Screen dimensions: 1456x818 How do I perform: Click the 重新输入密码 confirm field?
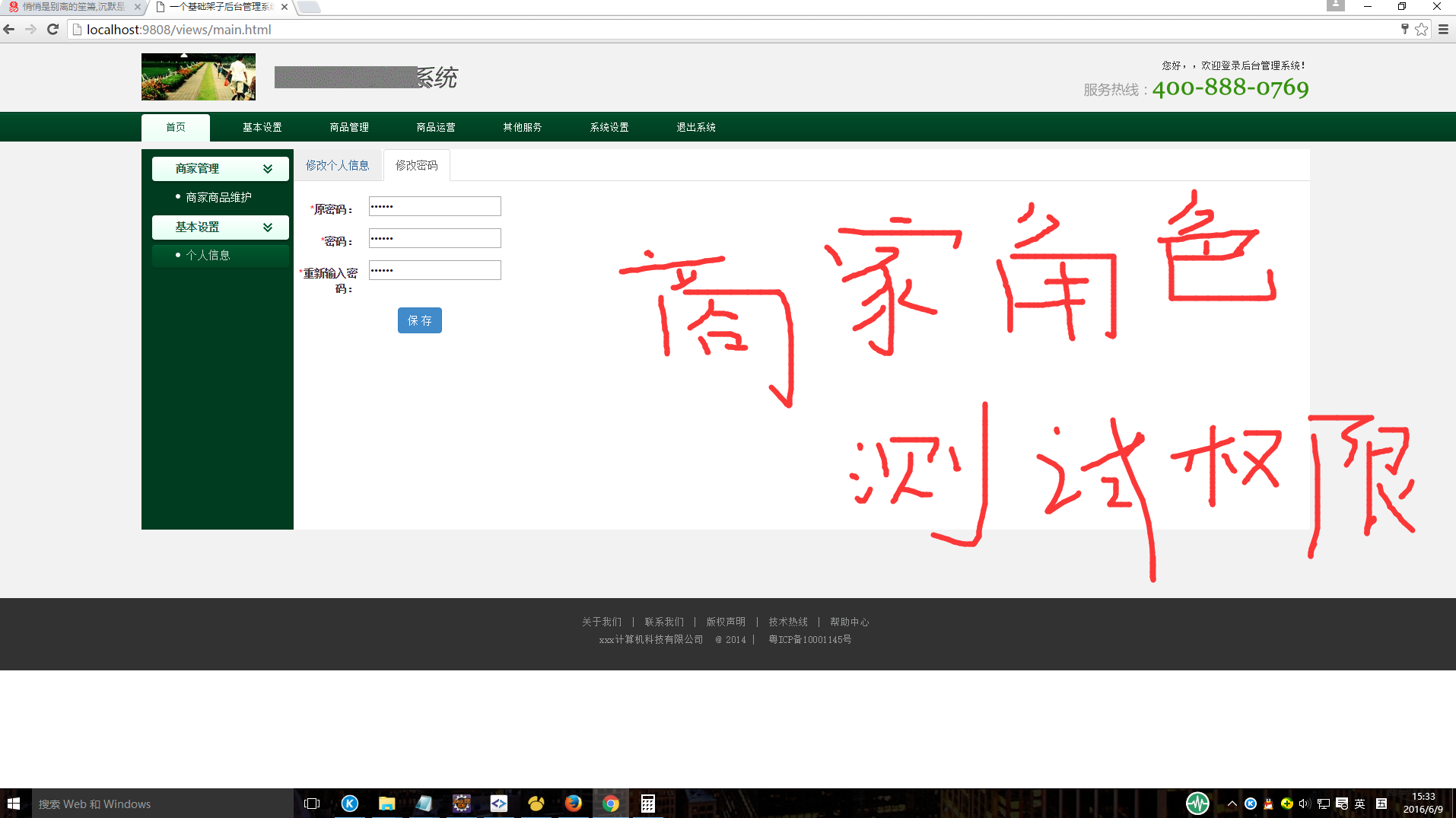tap(435, 270)
